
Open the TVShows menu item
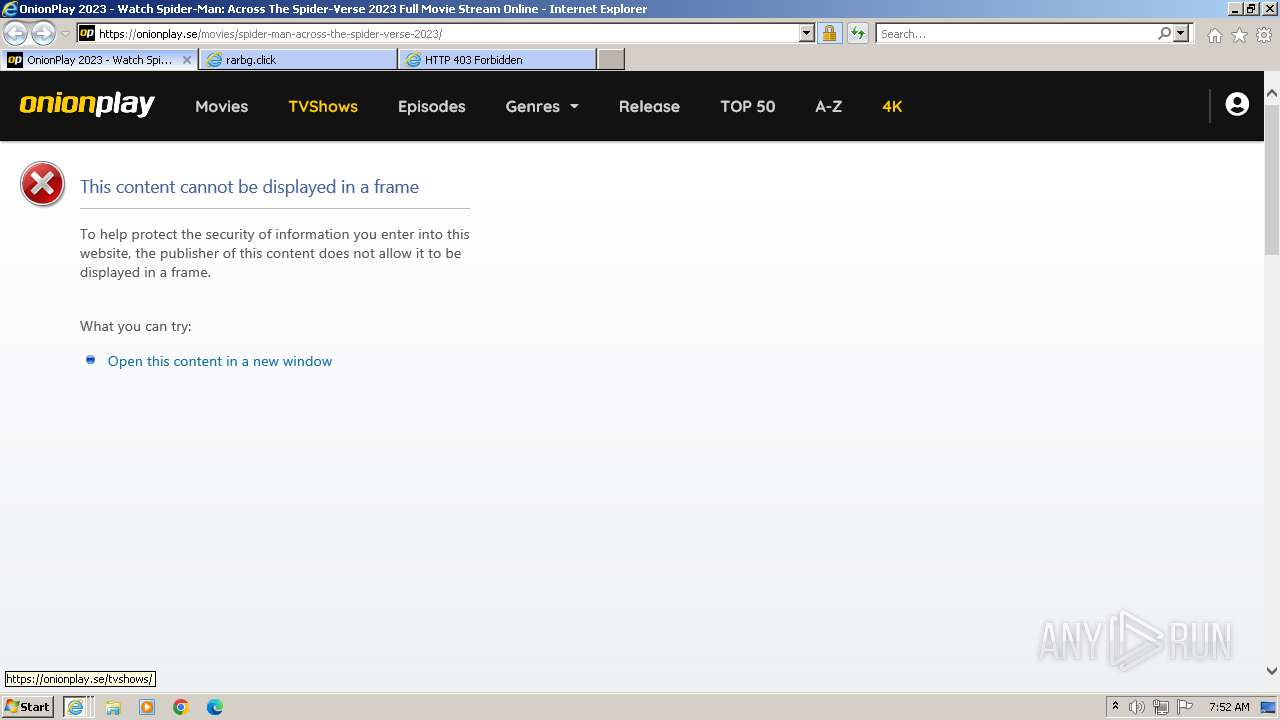click(323, 106)
